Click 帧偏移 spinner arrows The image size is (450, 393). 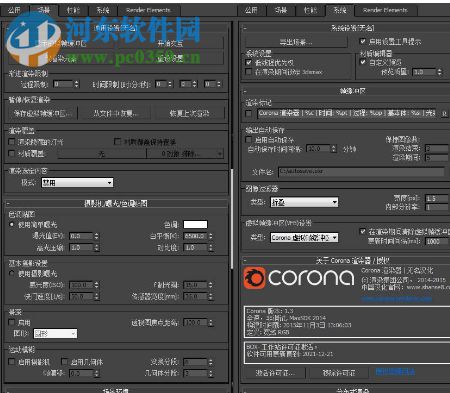97,373
